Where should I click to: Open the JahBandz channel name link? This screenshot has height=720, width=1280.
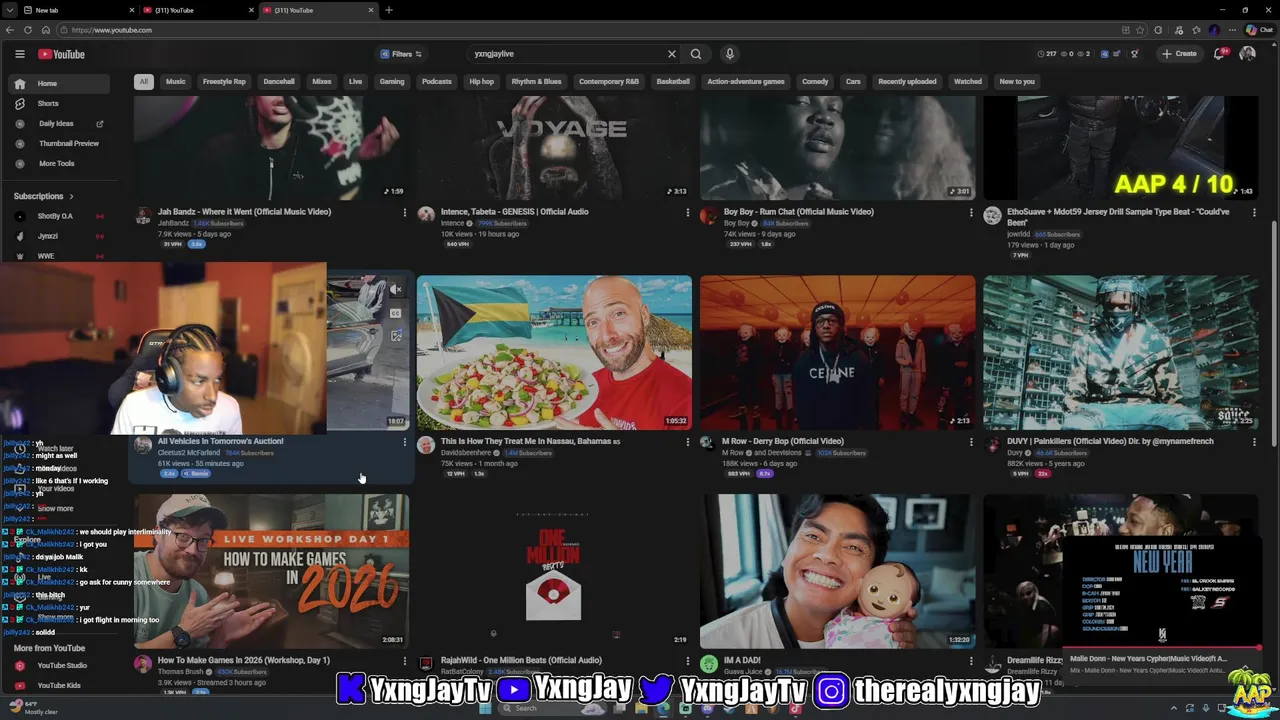pyautogui.click(x=173, y=223)
